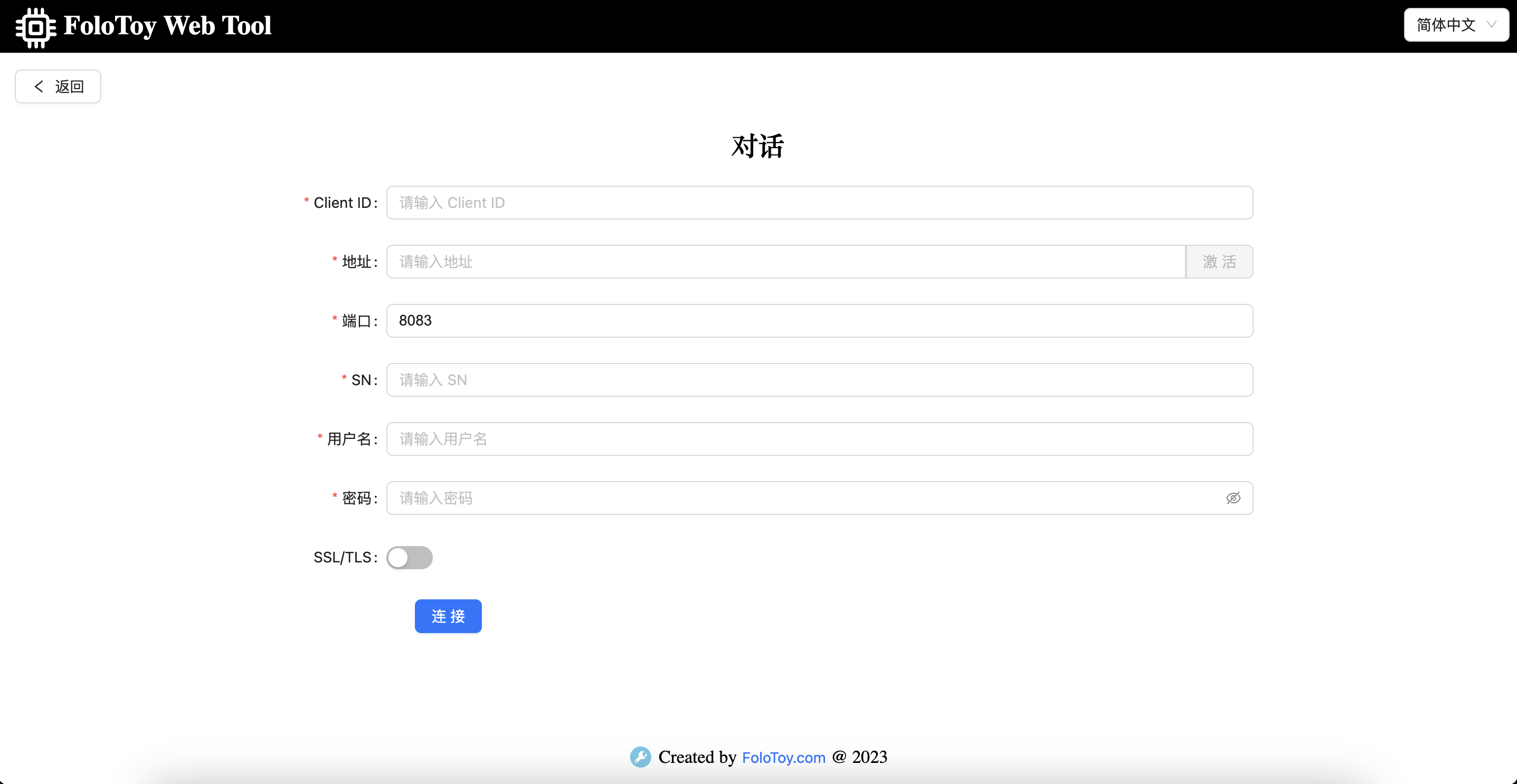Click the back arrow icon in 返回 button
The width and height of the screenshot is (1517, 784).
[39, 86]
